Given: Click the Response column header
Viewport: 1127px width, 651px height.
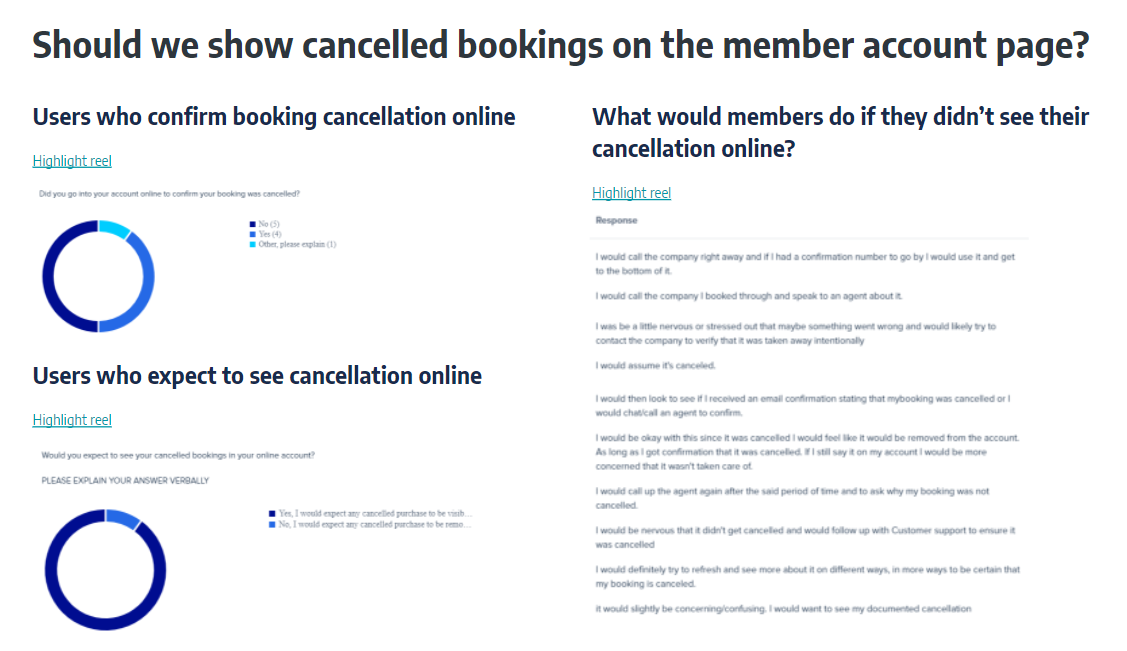Looking at the screenshot, I should pyautogui.click(x=616, y=221).
